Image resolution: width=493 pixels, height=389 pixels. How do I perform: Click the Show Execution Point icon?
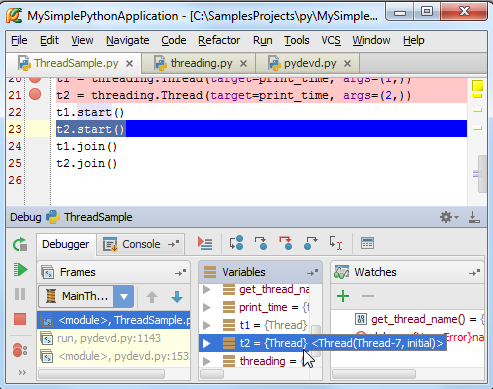point(205,243)
